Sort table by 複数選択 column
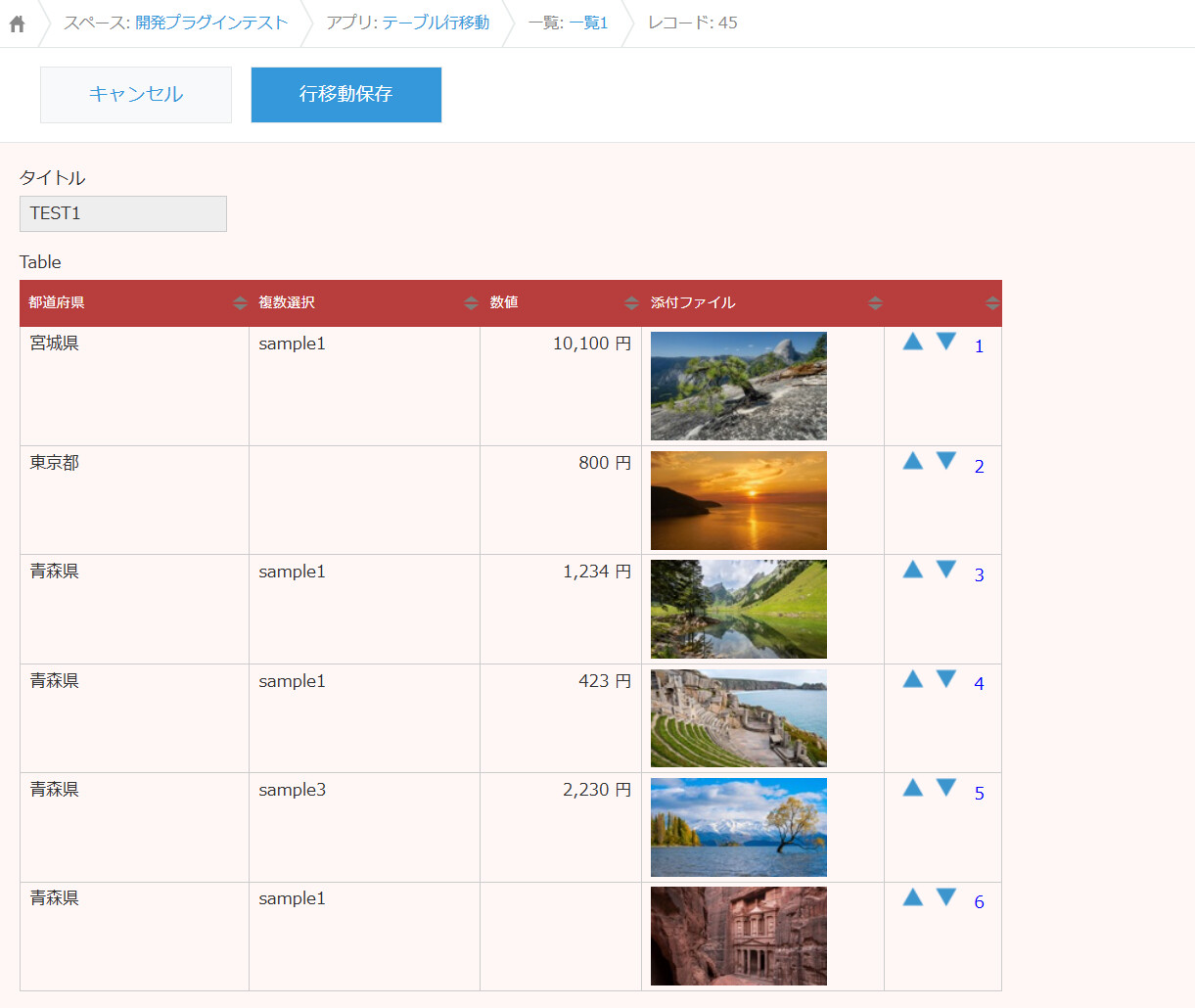This screenshot has width=1195, height=1008. (471, 303)
